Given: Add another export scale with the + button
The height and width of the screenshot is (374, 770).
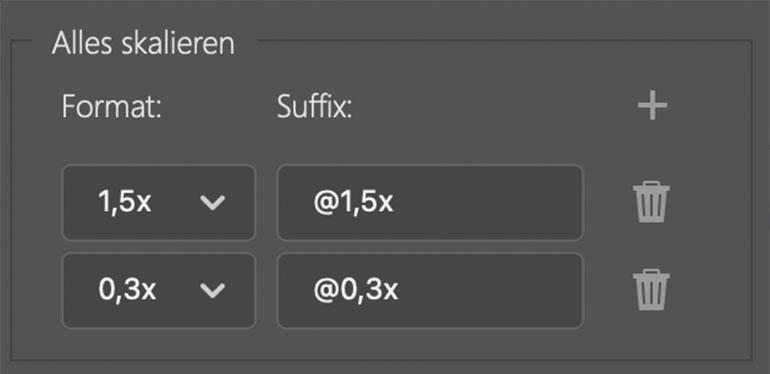Looking at the screenshot, I should tap(652, 105).
